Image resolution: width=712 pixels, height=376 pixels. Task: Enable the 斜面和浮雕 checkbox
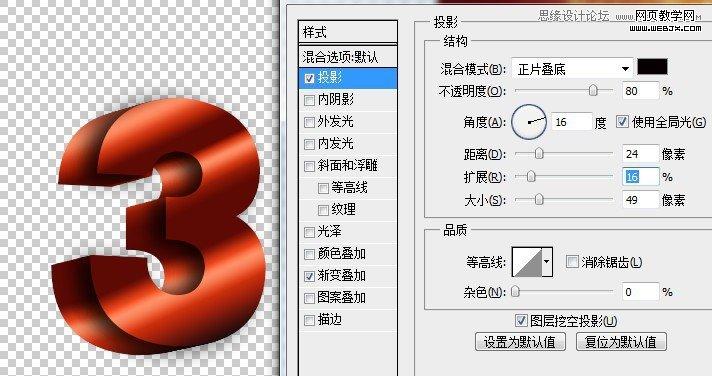tap(309, 166)
